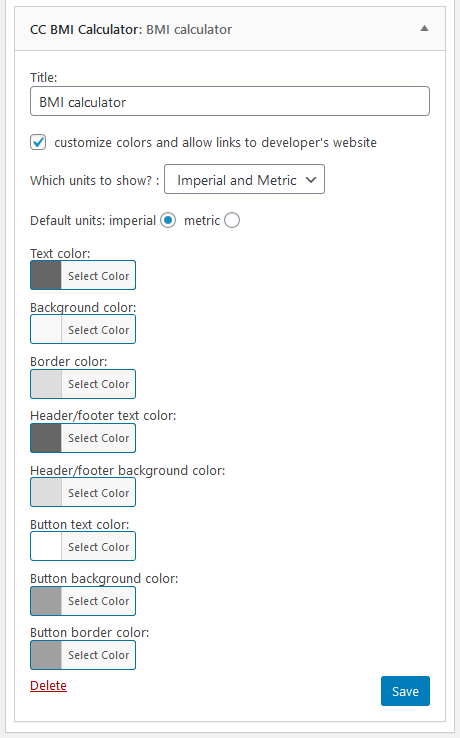460x738 pixels.
Task: Click Select Color for Text color
Action: tap(98, 275)
